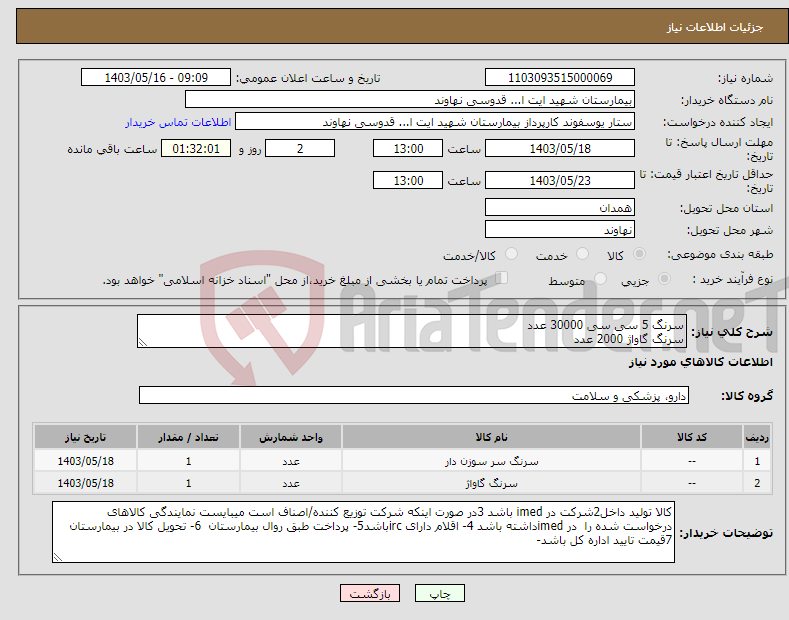This screenshot has height=620, width=789.
Task: Select the متوسط purchase type radio
Action: (600, 278)
